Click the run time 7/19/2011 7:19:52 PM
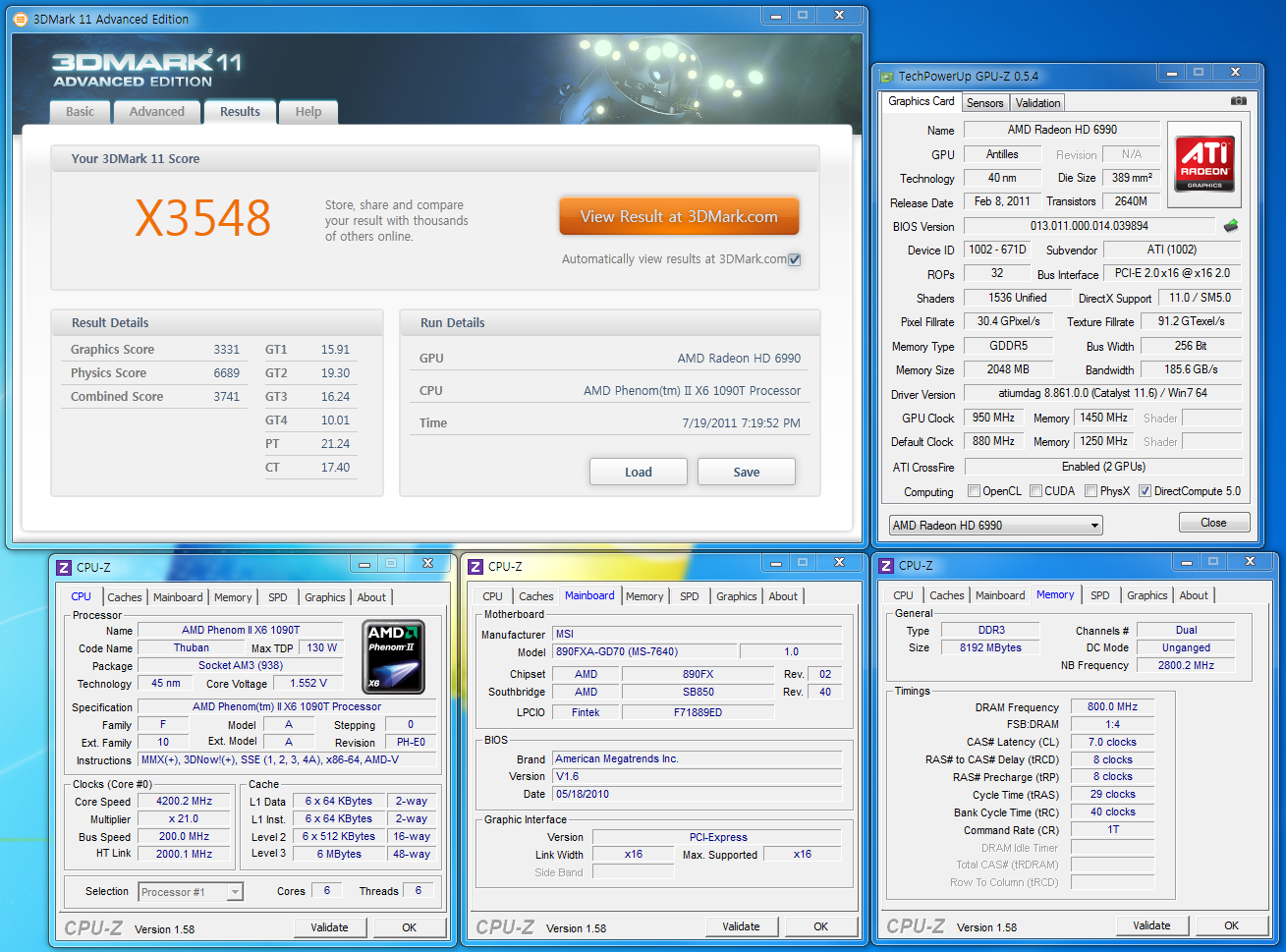1286x952 pixels. pyautogui.click(x=742, y=423)
